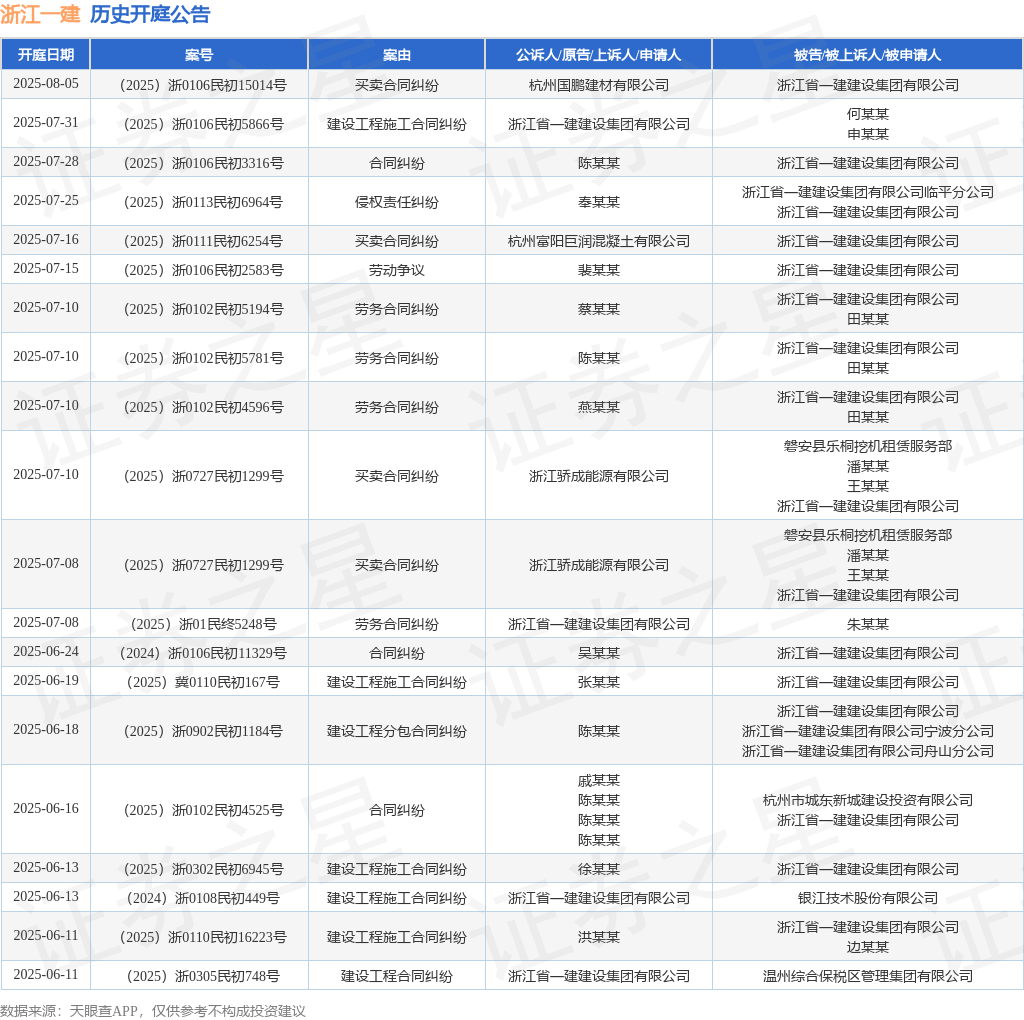Viewport: 1024px width, 1020px height.
Task: Select the date 2025-06-18
Action: click(46, 729)
